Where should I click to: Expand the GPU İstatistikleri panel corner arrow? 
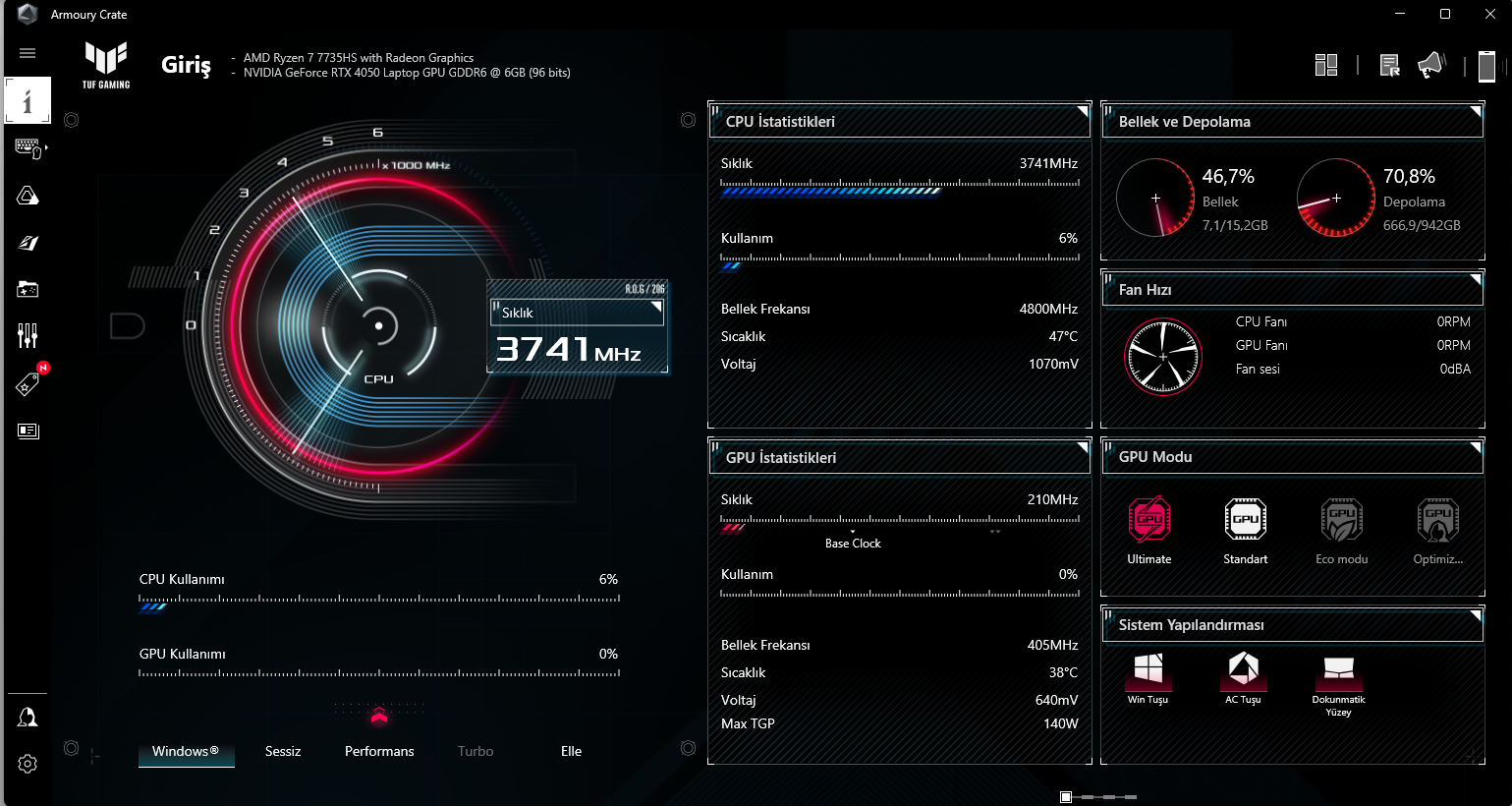click(x=1083, y=447)
